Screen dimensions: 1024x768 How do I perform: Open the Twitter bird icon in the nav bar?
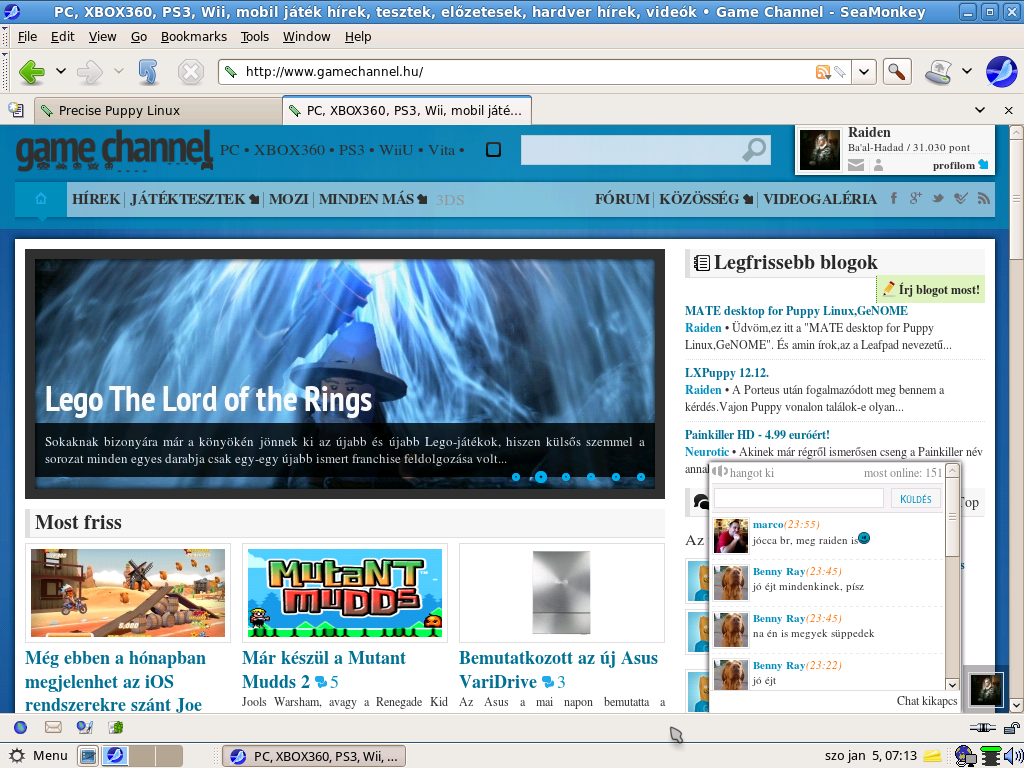tap(938, 199)
